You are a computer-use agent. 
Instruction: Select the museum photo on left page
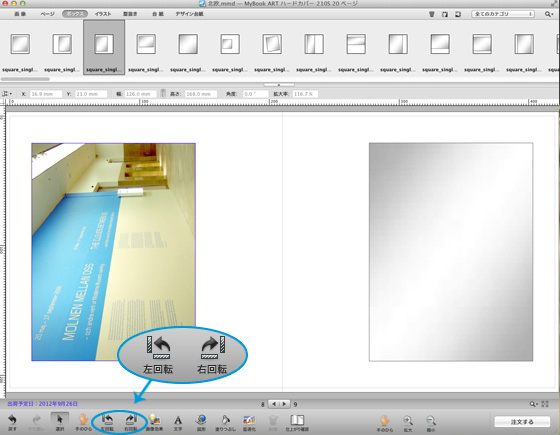coord(114,252)
